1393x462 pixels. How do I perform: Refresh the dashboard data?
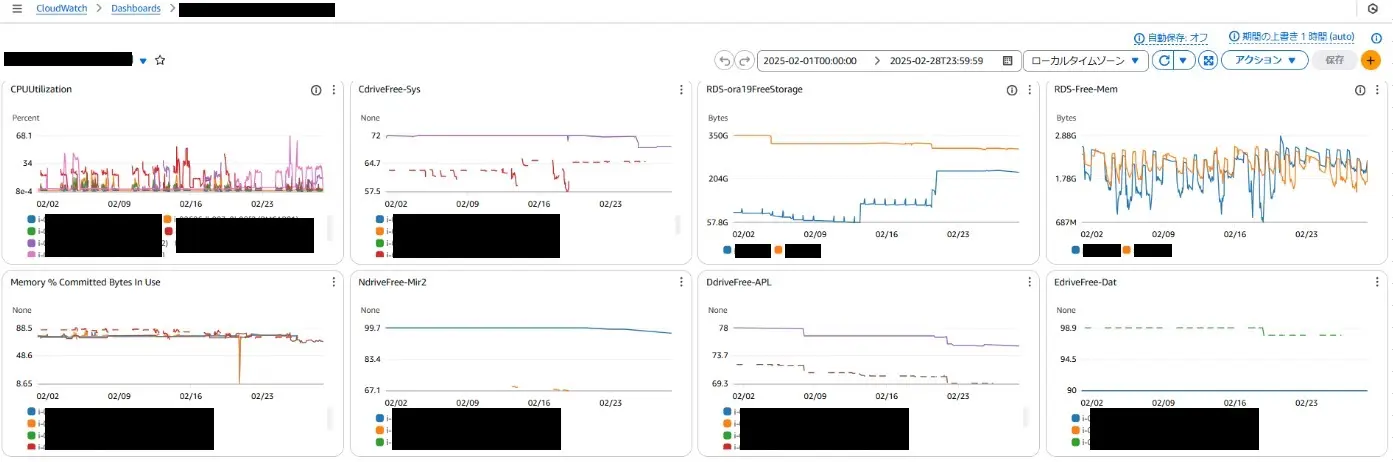(1163, 61)
